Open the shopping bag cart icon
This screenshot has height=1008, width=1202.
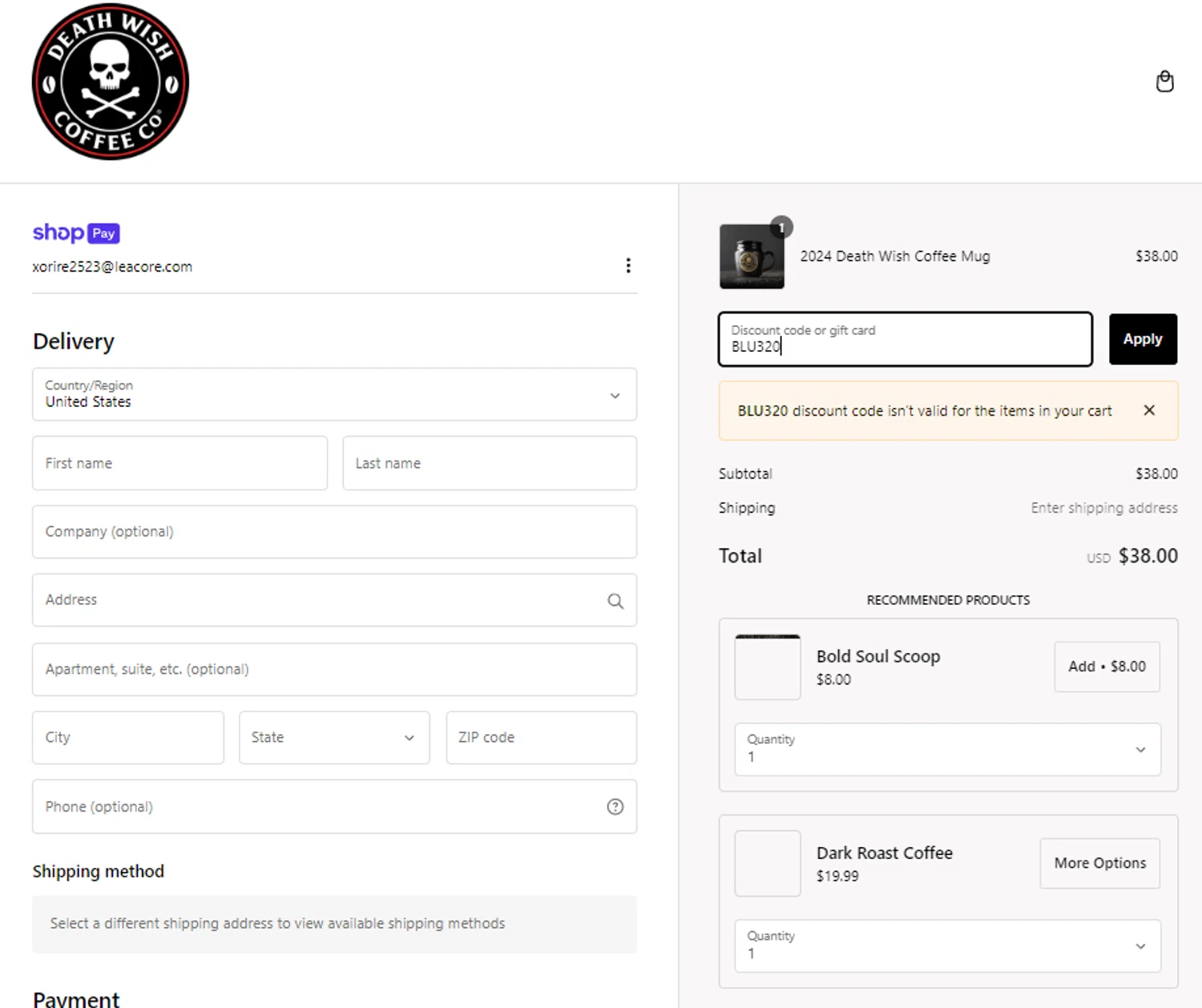point(1165,82)
